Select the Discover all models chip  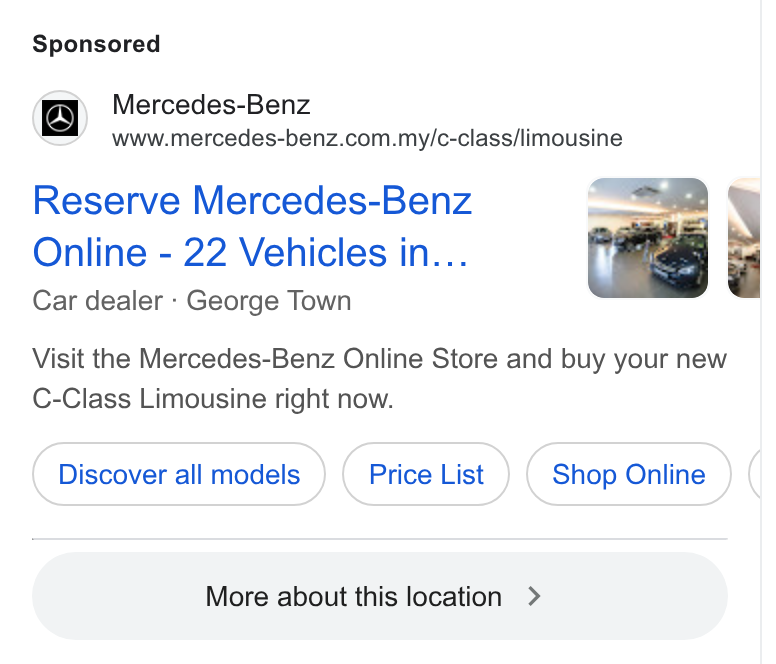click(179, 474)
